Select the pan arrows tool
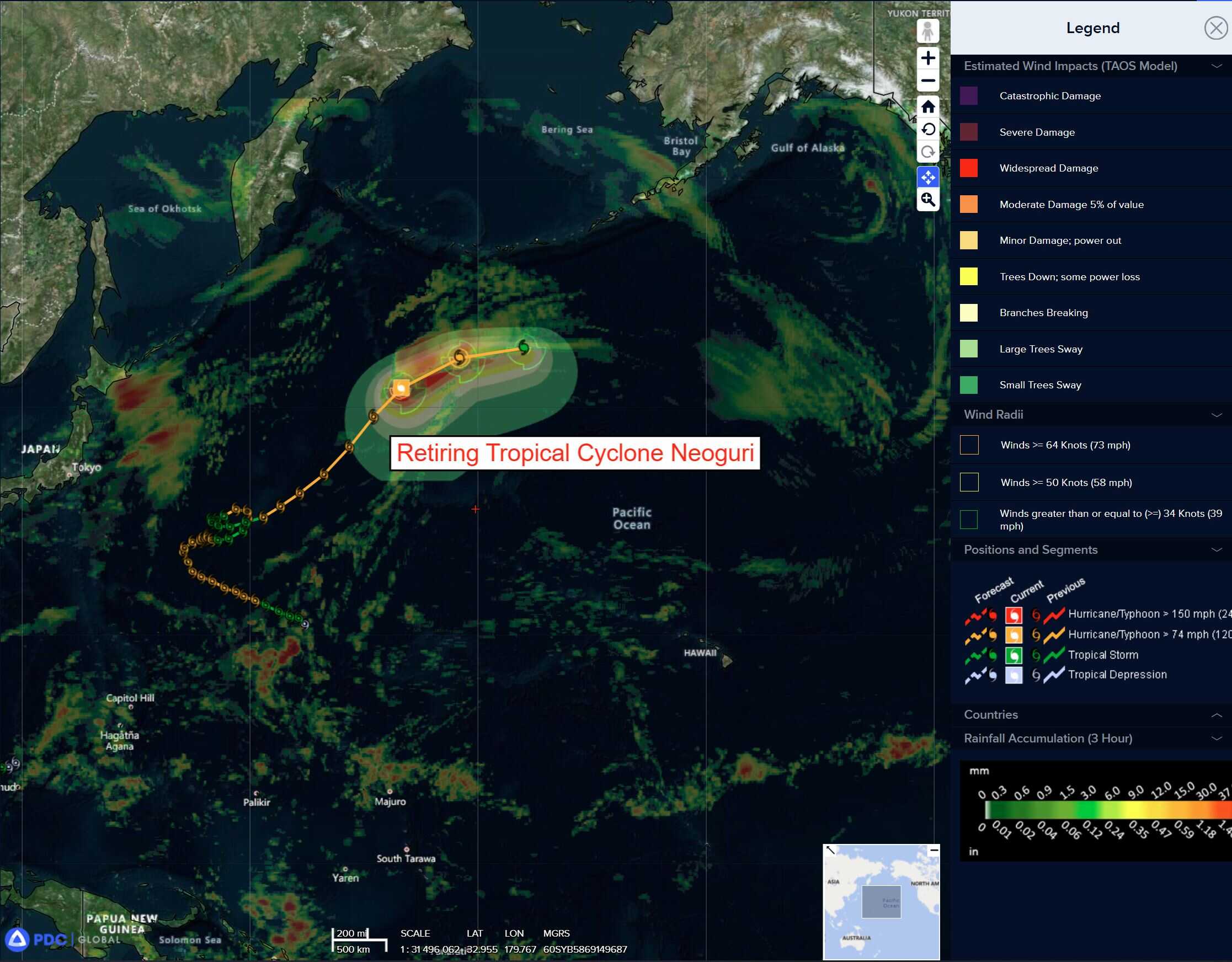The height and width of the screenshot is (962, 1232). click(x=927, y=177)
